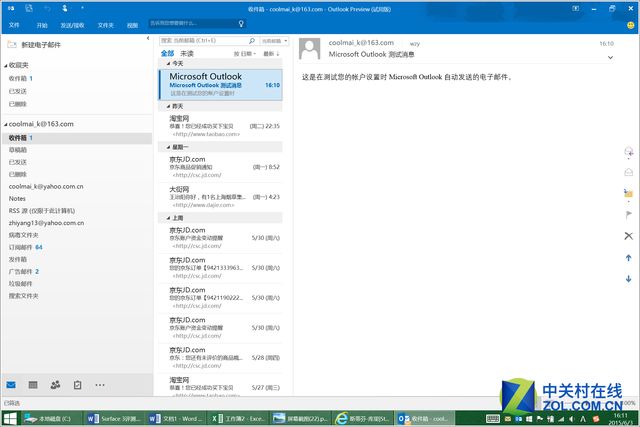Expand the message header chevron in reading pane
The width and height of the screenshot is (640, 427).
[x=610, y=58]
